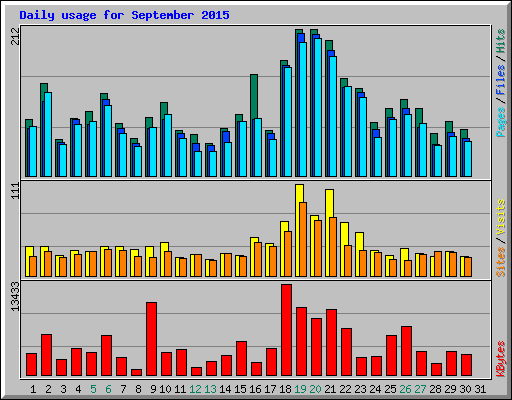
Task: Click the 13433 value on the bottom axis
Action: coord(15,297)
